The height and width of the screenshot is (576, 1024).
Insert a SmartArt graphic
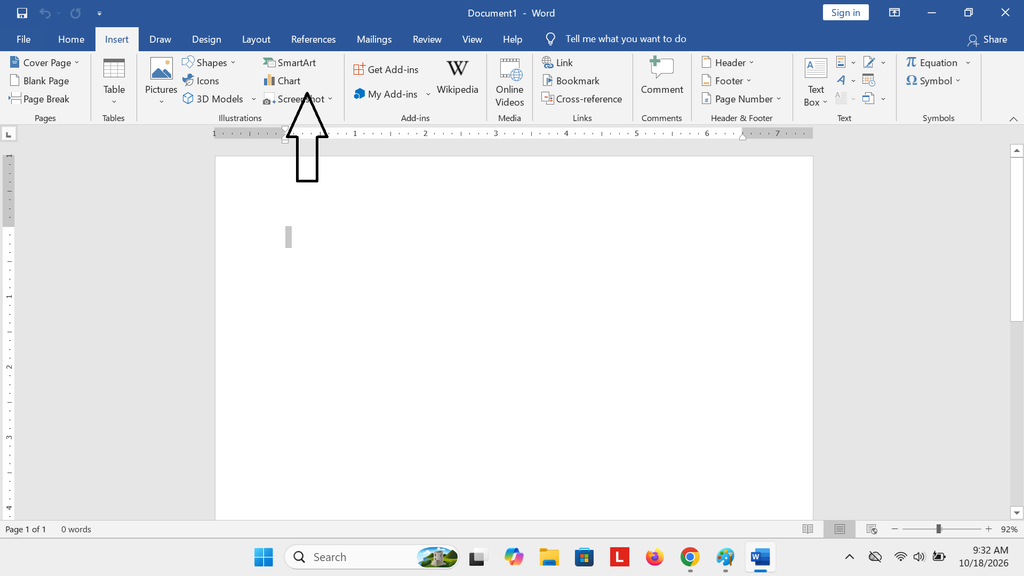point(289,63)
